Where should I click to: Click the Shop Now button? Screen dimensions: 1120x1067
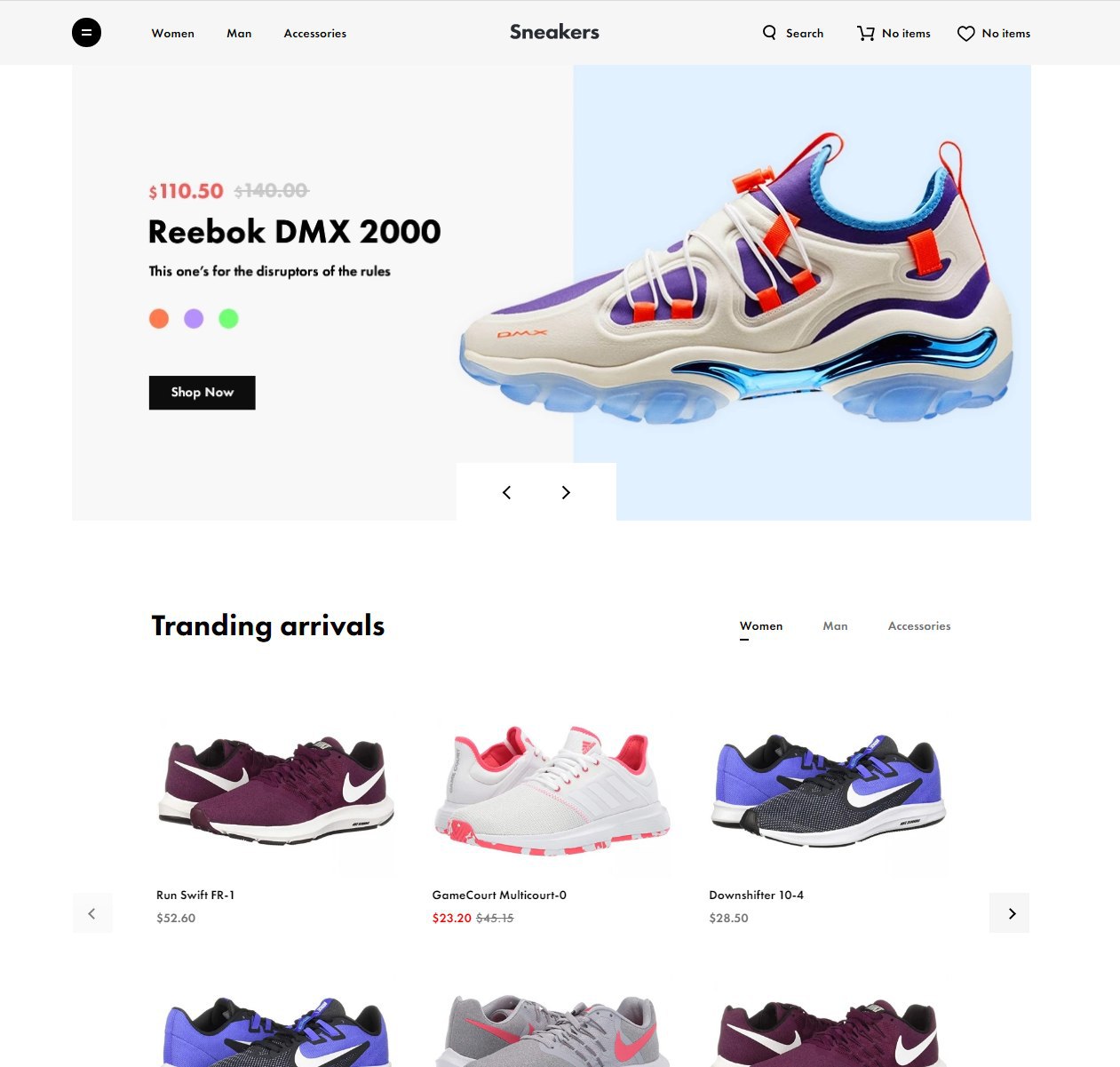203,393
